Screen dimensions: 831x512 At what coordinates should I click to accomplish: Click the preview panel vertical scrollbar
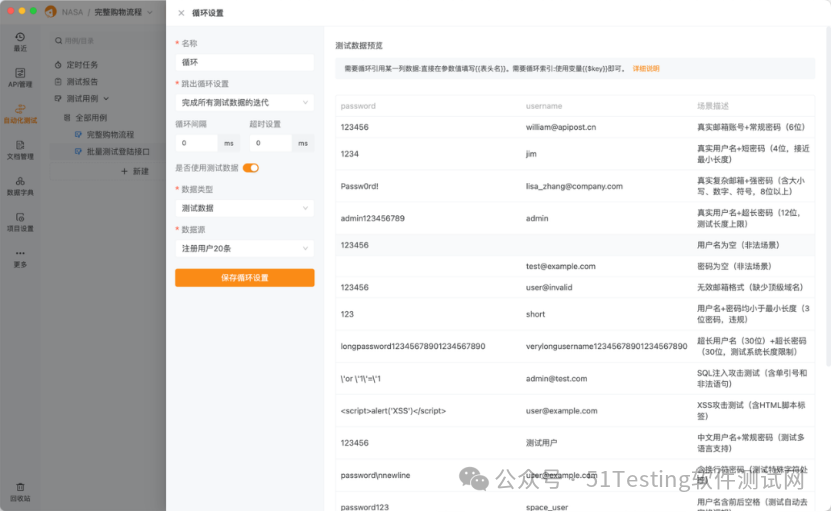(828, 196)
